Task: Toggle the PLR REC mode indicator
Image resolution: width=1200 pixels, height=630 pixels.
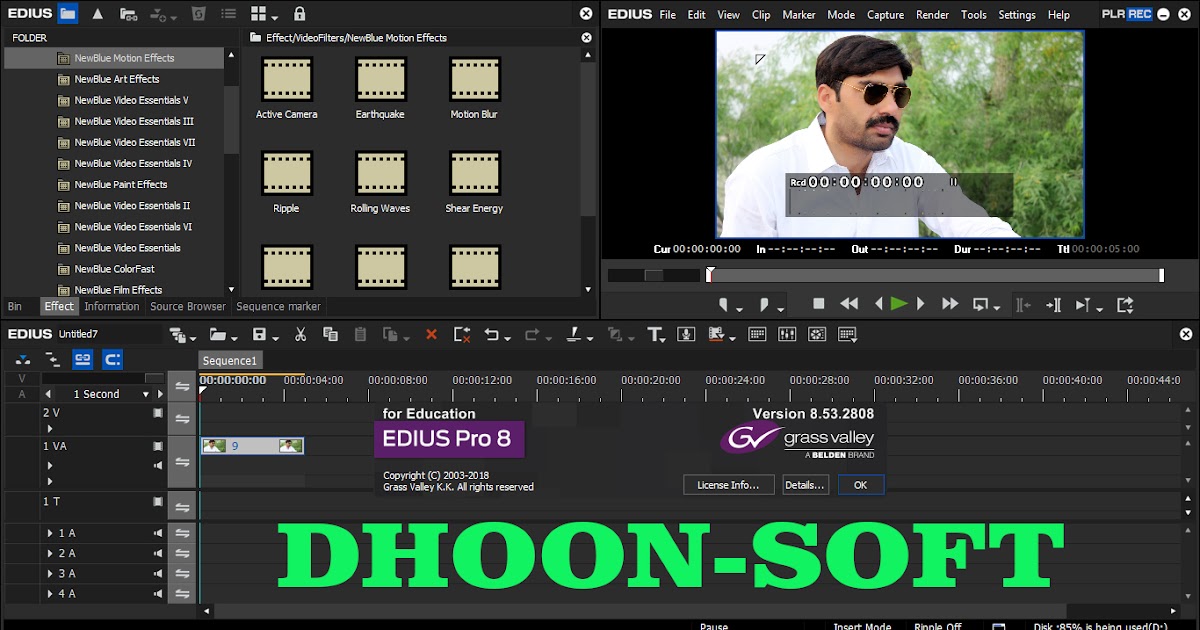Action: pos(1127,14)
